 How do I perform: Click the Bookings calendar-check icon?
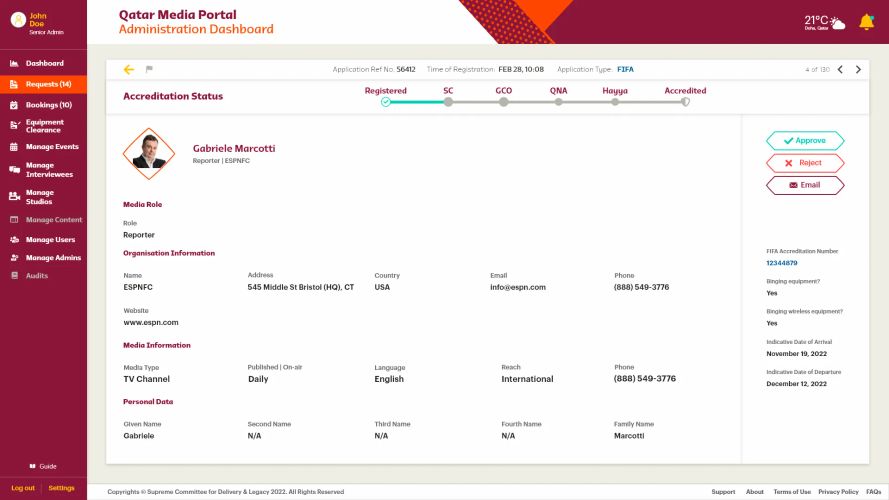tap(14, 105)
